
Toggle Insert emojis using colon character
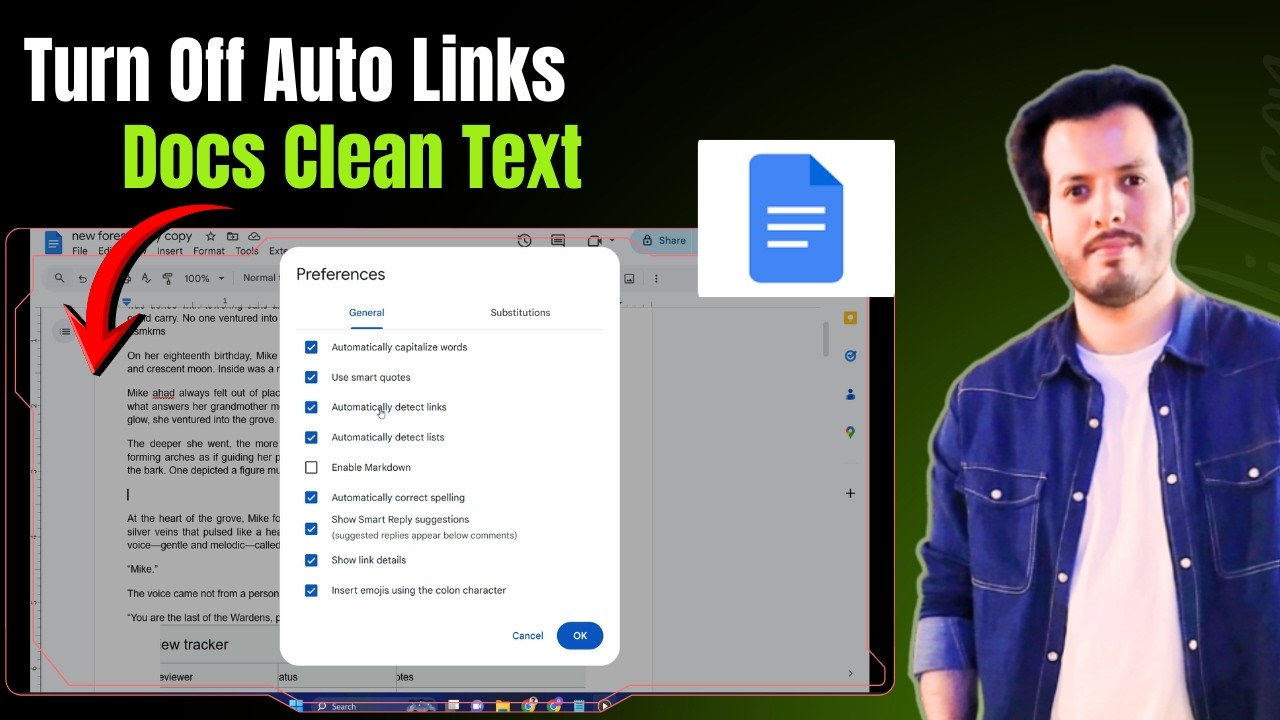pos(311,590)
